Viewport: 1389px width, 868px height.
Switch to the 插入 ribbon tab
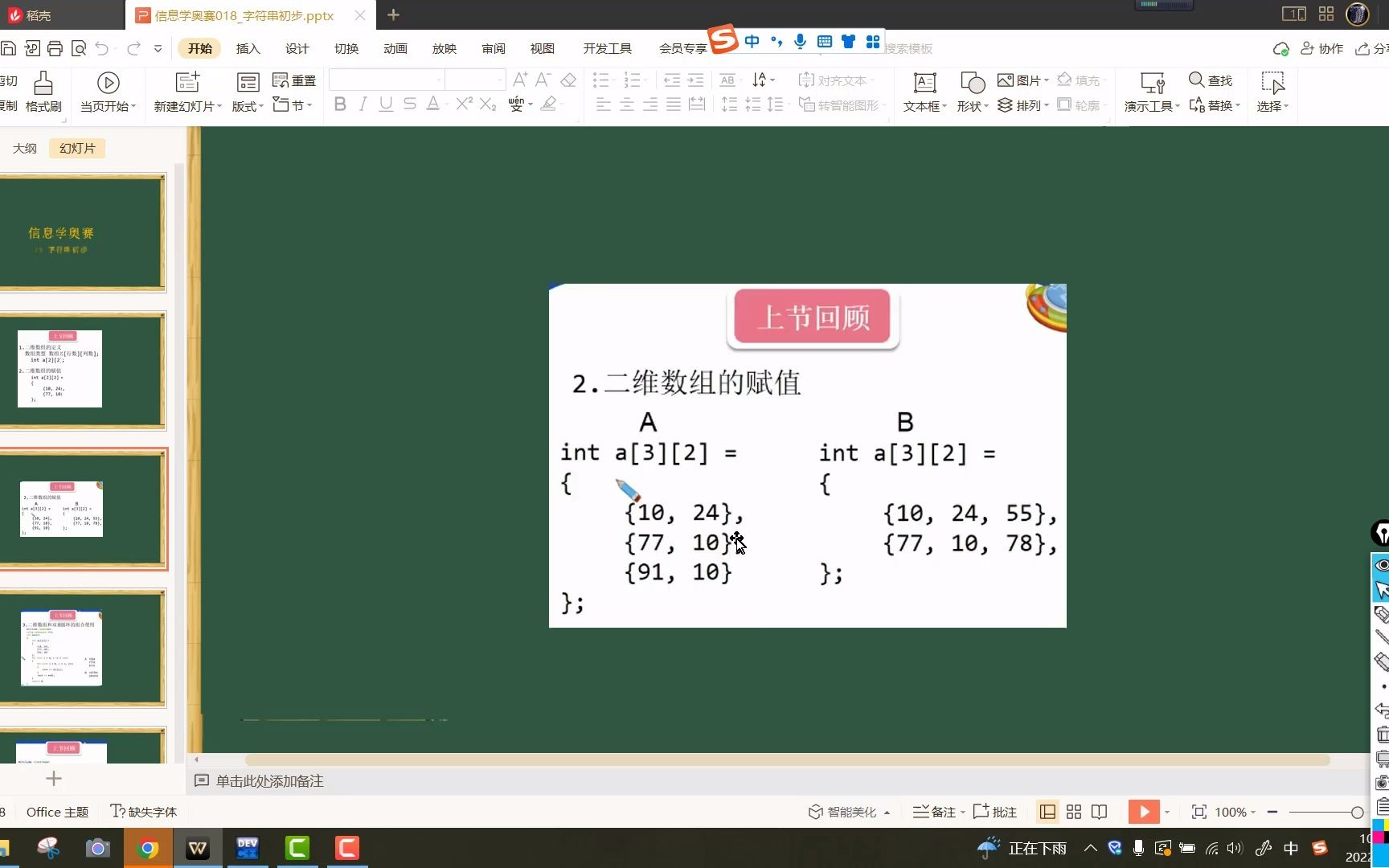point(248,48)
